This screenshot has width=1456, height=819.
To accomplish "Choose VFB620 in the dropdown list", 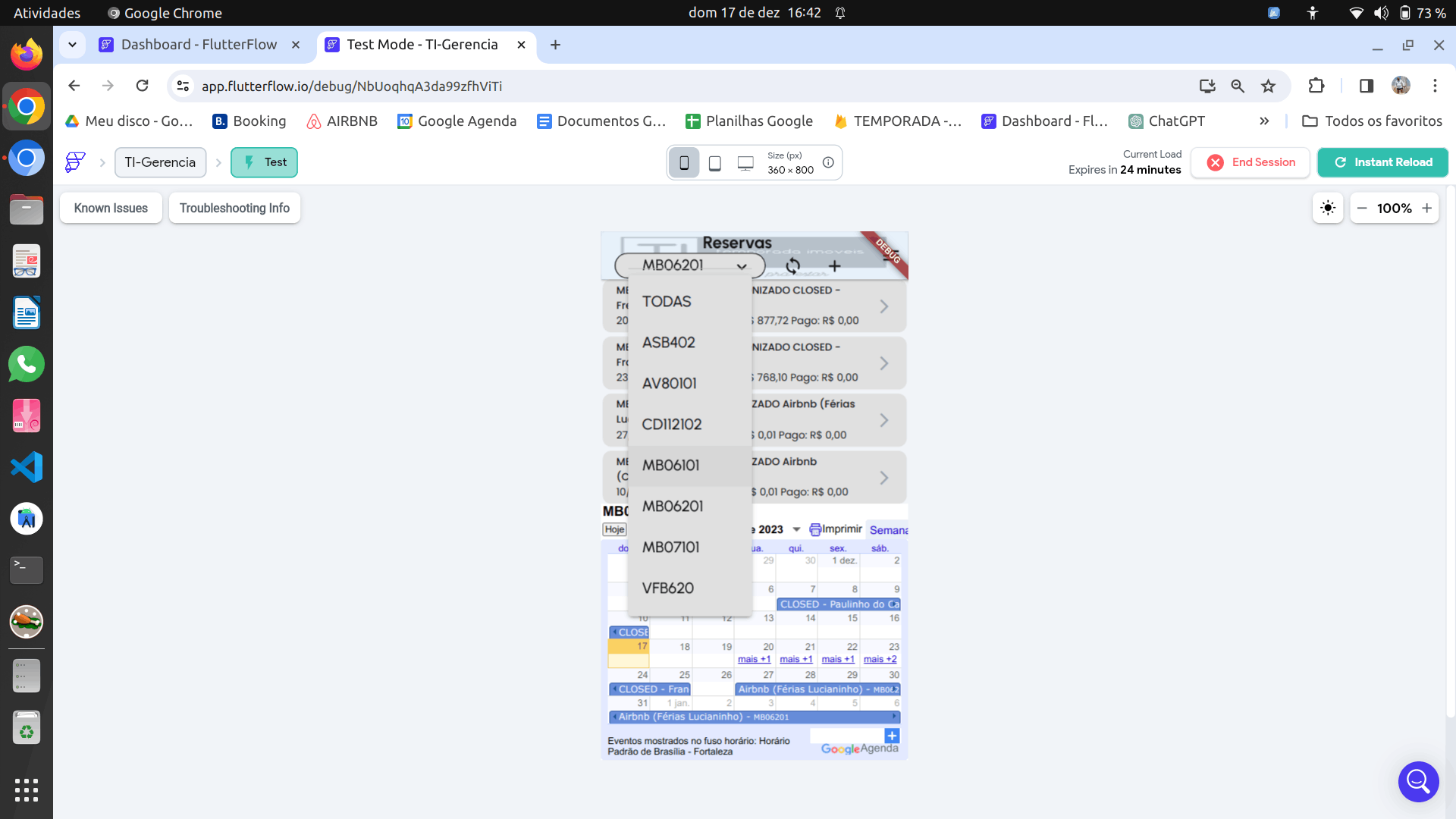I will pos(668,588).
